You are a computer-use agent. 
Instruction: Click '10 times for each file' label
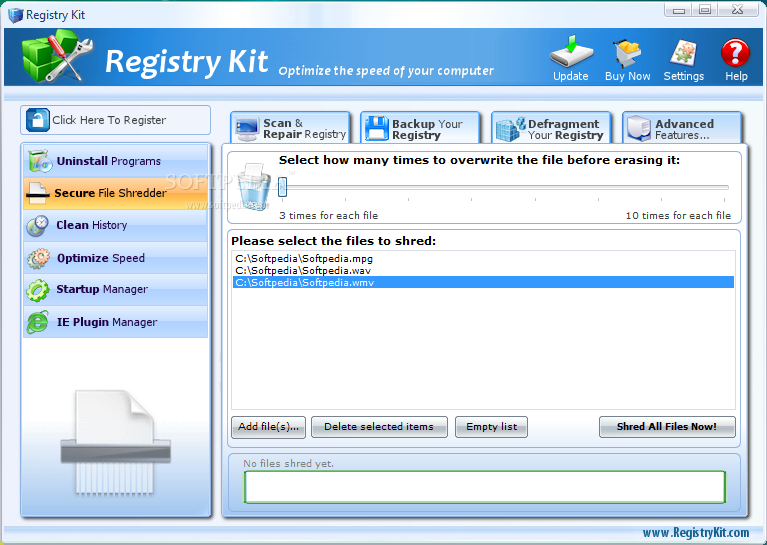point(678,215)
